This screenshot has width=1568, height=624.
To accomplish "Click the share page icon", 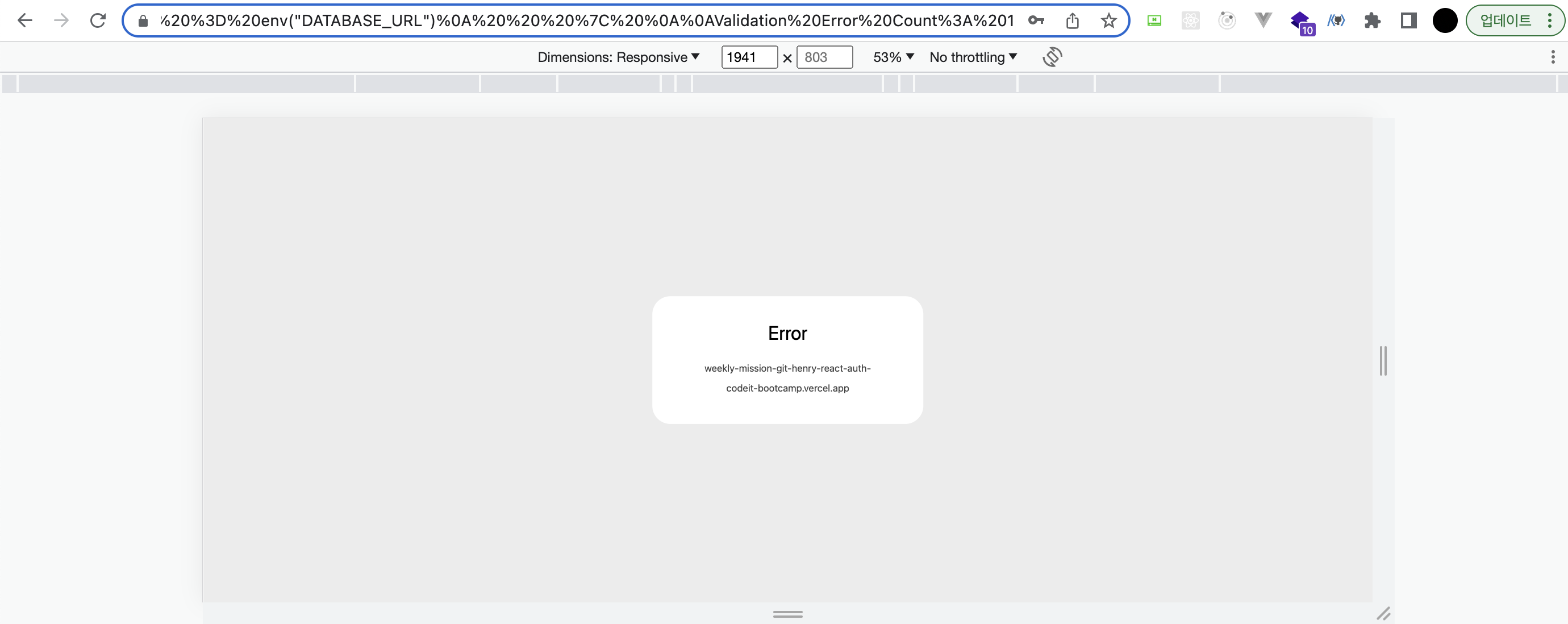I will pos(1073,20).
